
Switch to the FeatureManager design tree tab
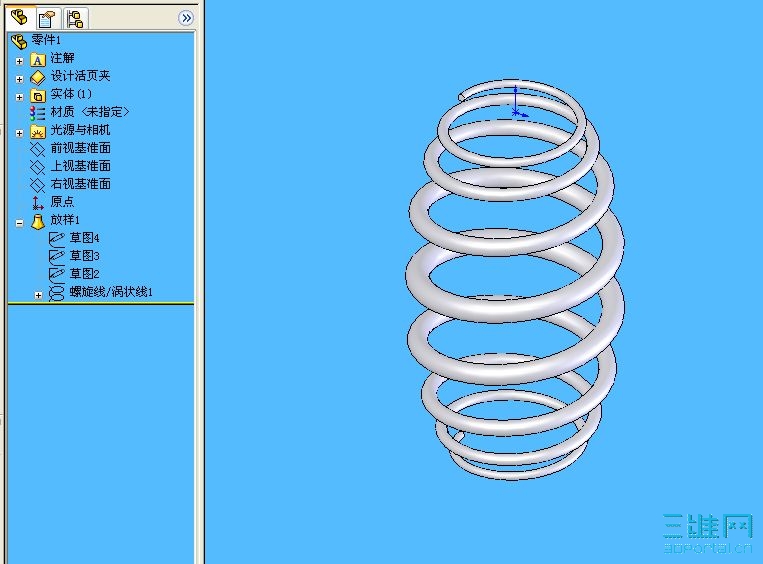pos(20,18)
